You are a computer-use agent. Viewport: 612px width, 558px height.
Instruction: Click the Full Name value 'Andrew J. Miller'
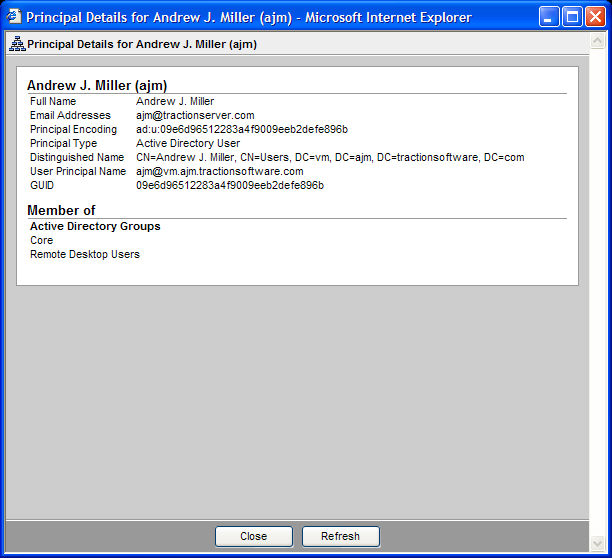[175, 101]
